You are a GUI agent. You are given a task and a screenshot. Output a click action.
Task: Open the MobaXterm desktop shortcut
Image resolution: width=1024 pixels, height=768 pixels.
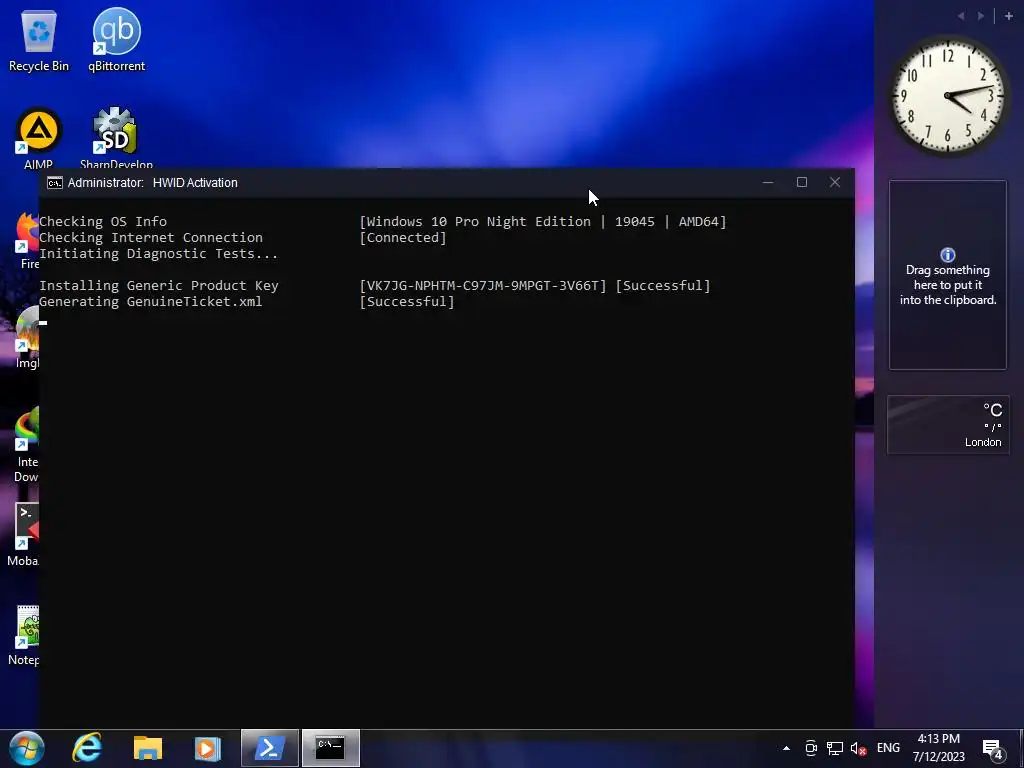tap(25, 536)
